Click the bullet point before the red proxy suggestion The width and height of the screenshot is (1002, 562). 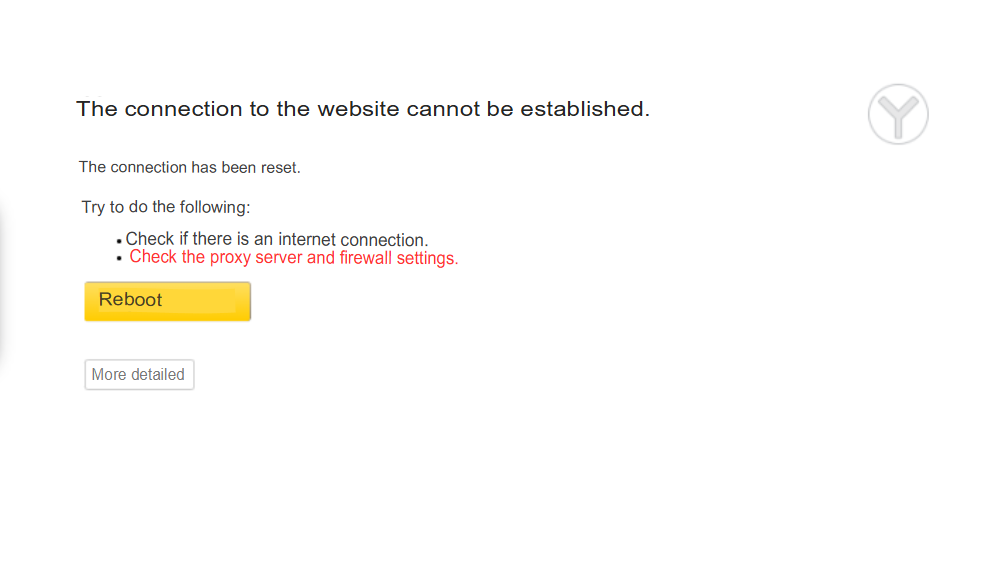tap(119, 259)
